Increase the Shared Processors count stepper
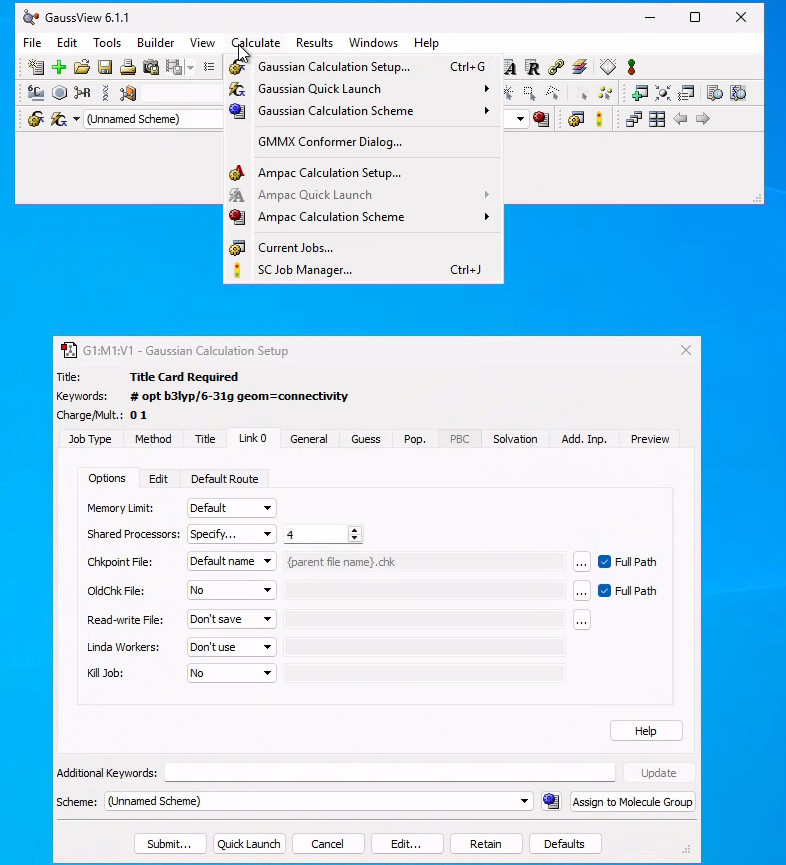This screenshot has width=786, height=865. click(355, 530)
